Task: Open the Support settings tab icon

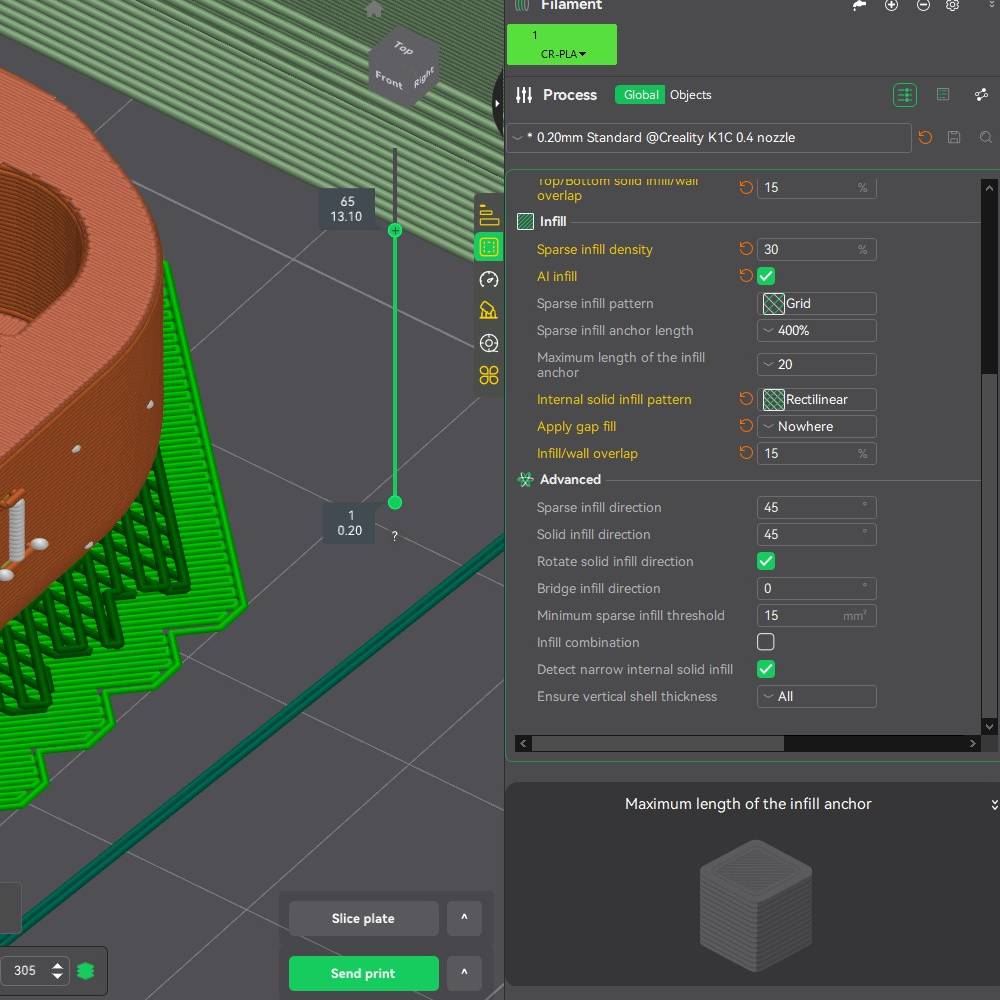Action: coord(489,310)
